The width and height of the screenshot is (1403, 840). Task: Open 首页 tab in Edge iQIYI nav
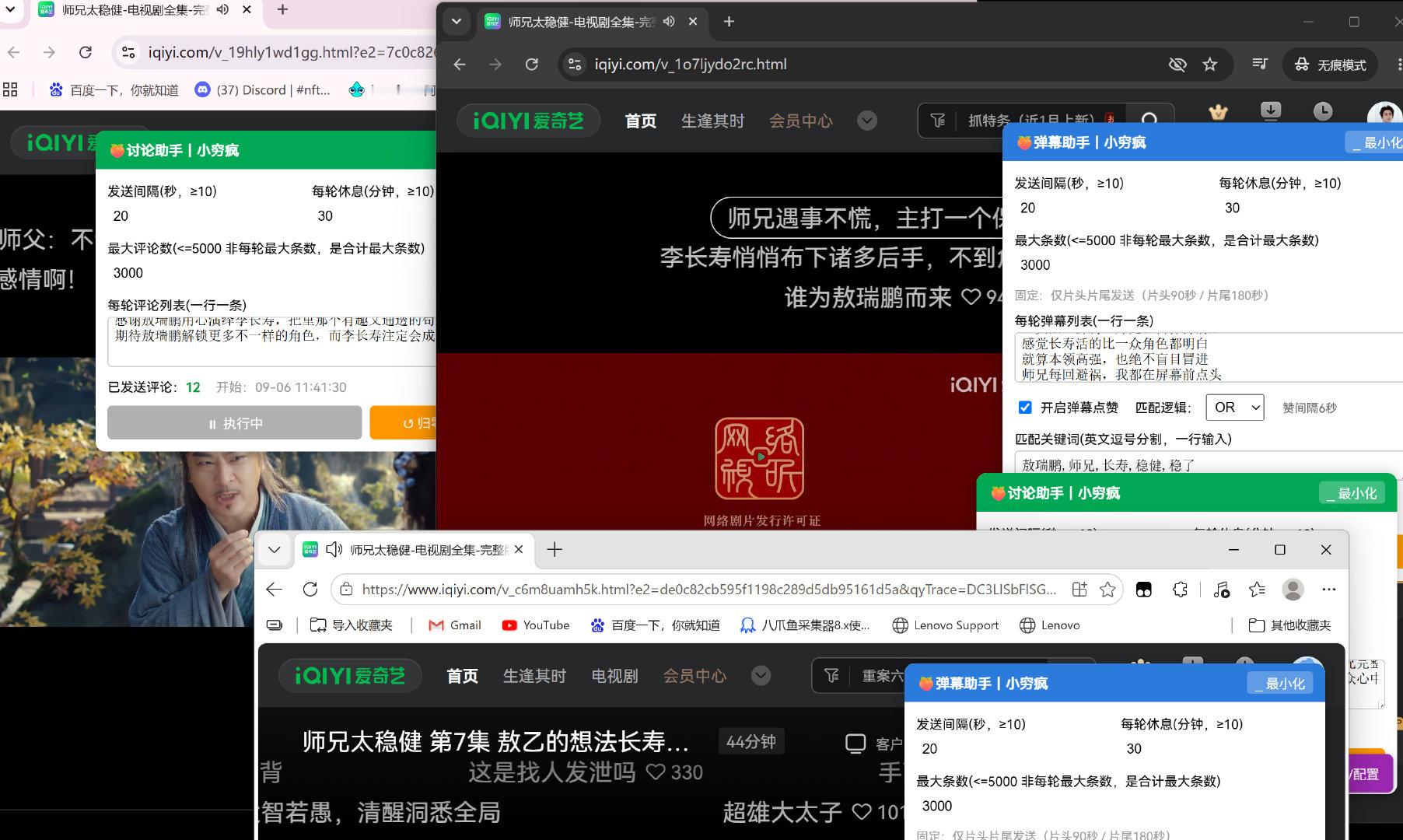(x=462, y=676)
